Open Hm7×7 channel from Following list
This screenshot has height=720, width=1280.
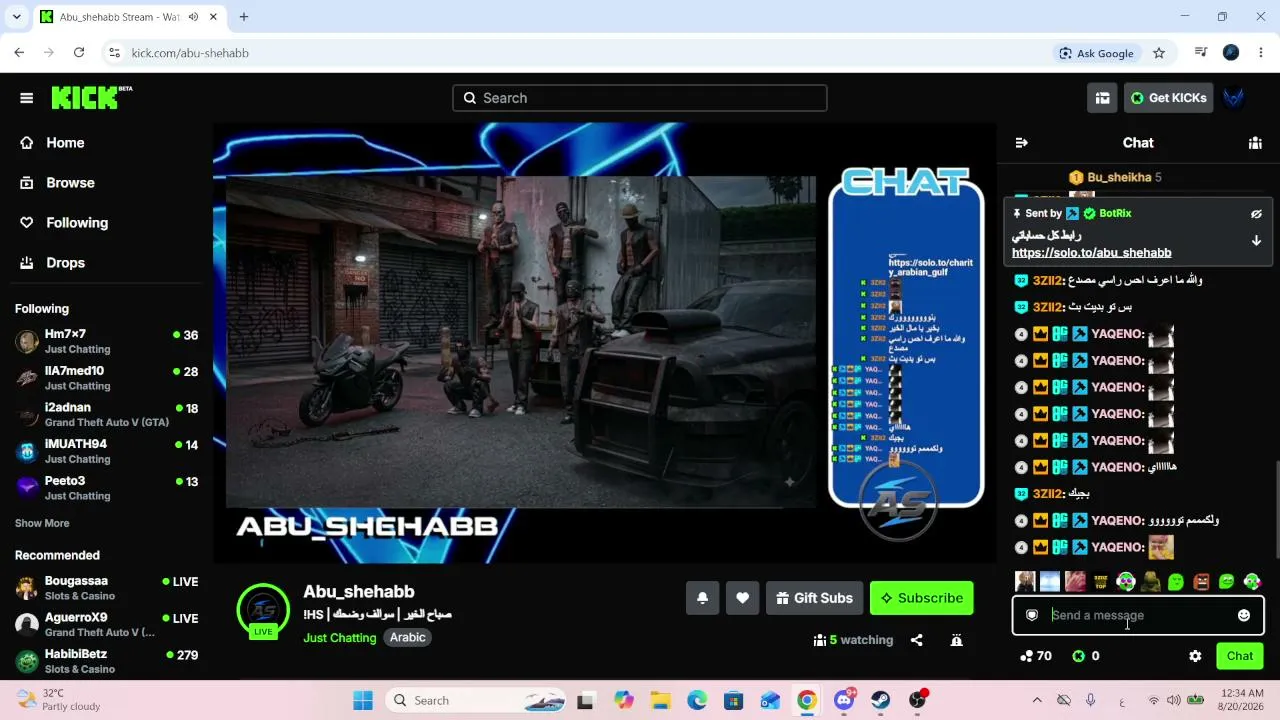(x=107, y=341)
